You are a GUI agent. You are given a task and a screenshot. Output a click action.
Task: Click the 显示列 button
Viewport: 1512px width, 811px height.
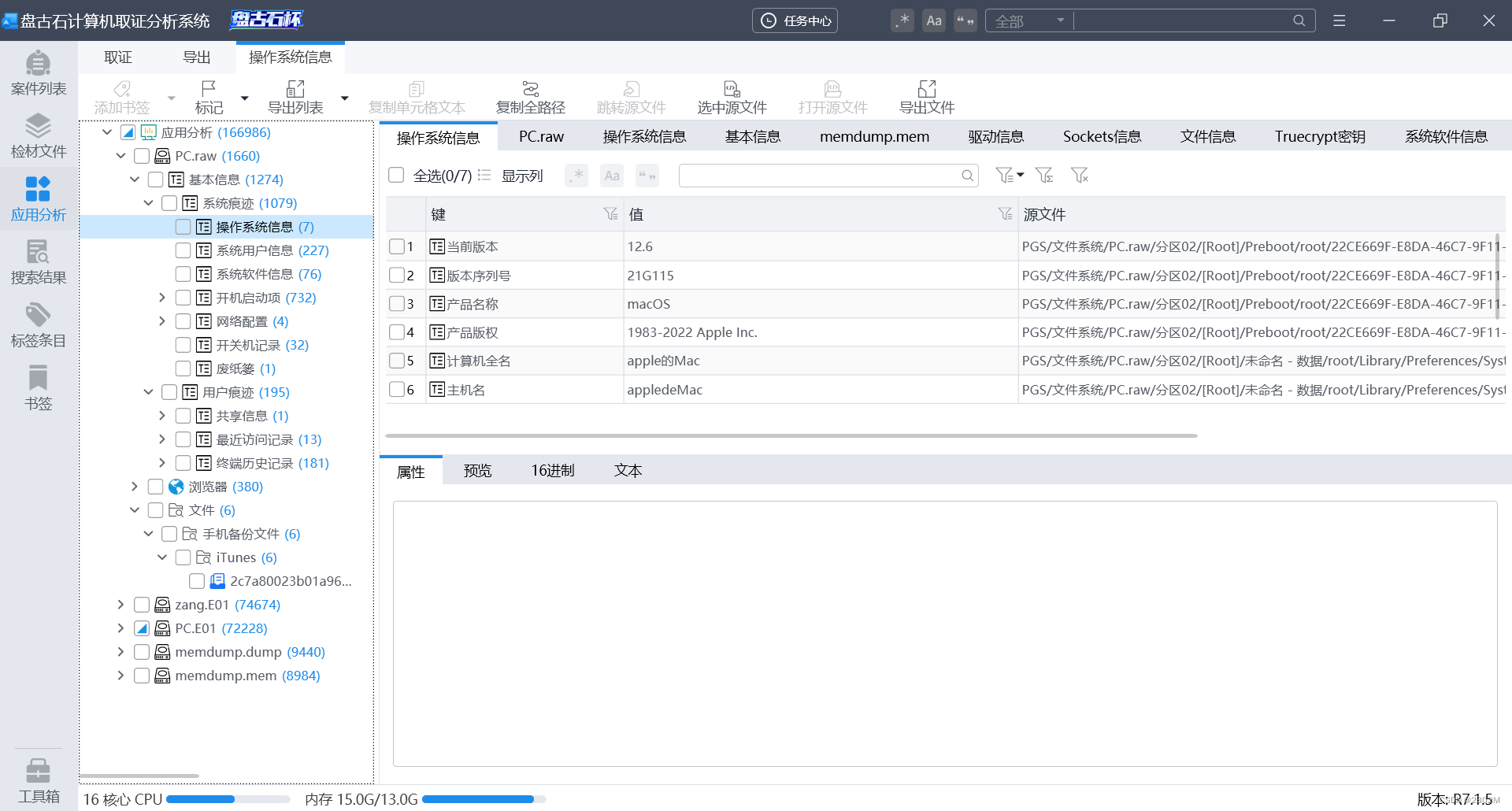point(522,175)
